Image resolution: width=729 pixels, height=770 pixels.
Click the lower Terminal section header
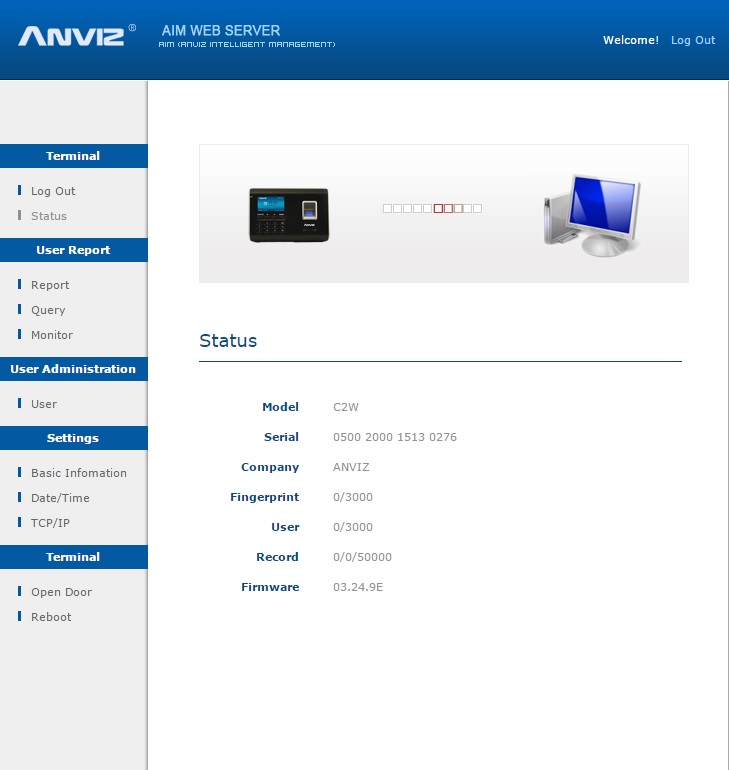[x=74, y=557]
